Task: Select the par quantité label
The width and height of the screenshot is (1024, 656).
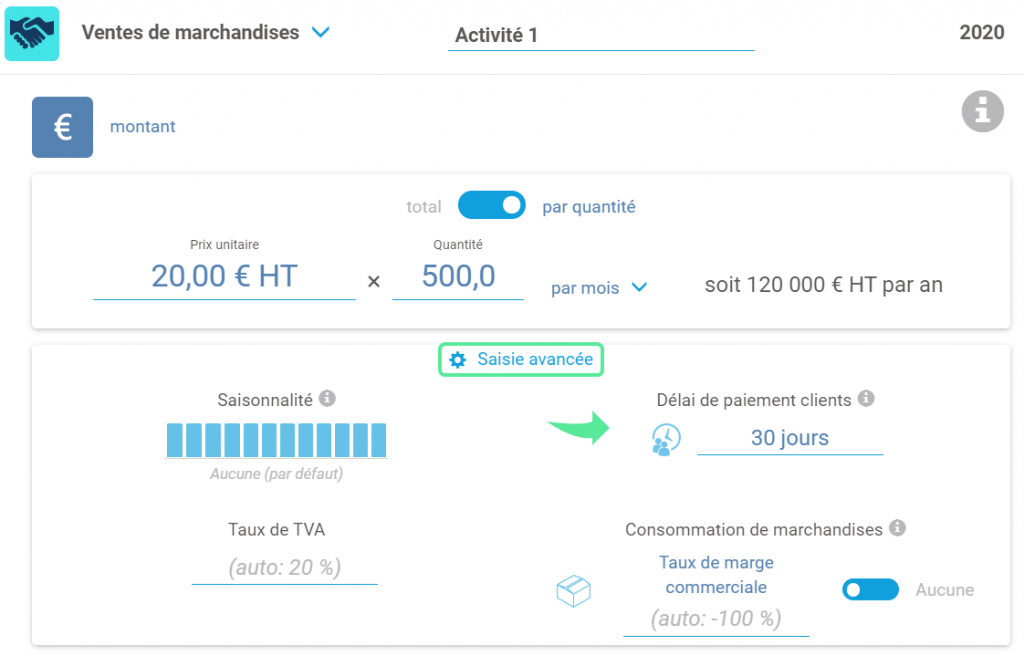Action: pos(588,206)
